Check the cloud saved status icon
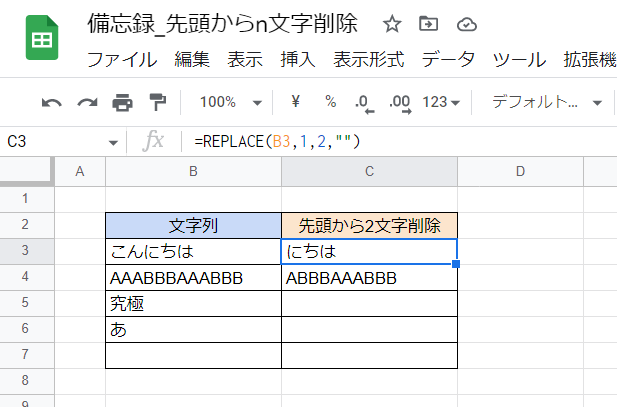 tap(467, 25)
